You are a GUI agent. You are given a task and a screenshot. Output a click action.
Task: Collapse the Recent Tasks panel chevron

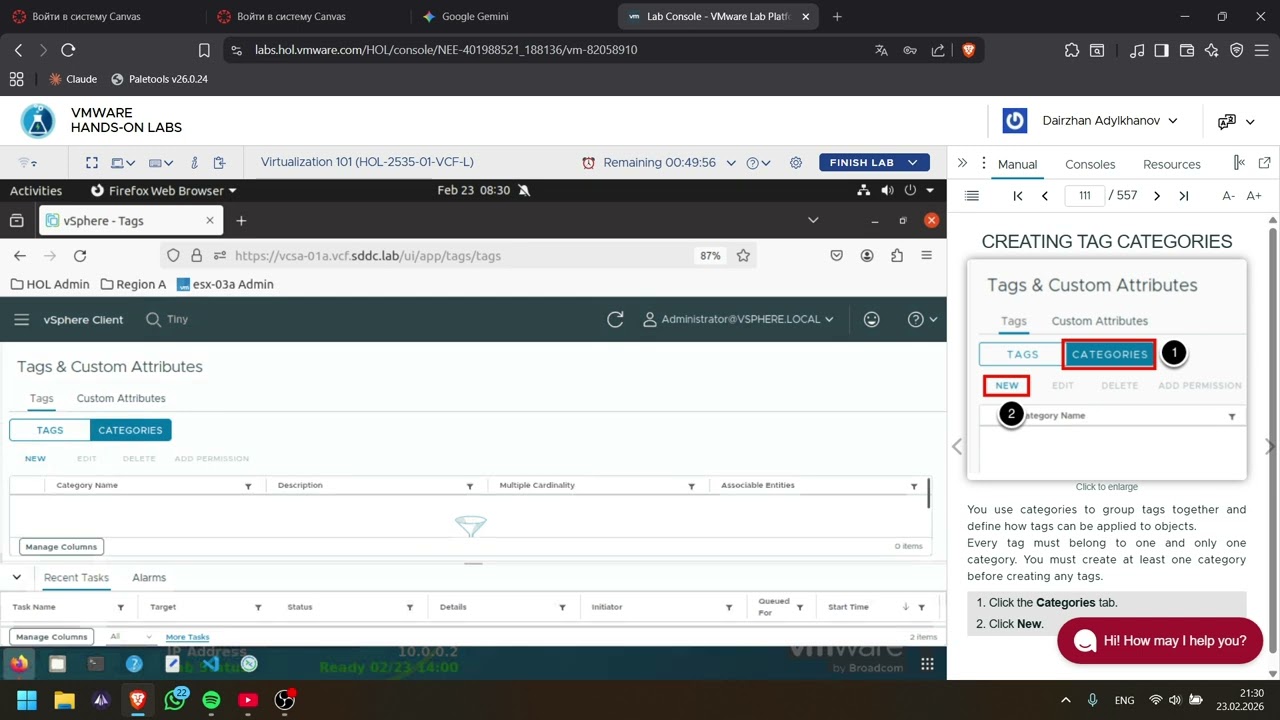pyautogui.click(x=17, y=578)
